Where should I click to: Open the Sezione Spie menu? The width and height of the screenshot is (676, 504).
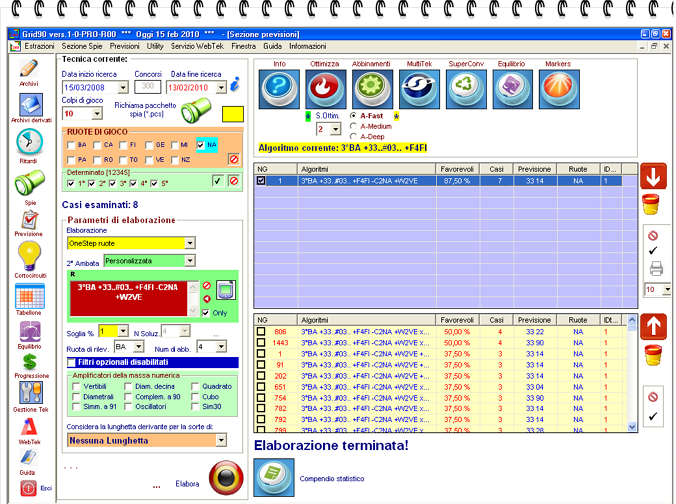[82, 46]
